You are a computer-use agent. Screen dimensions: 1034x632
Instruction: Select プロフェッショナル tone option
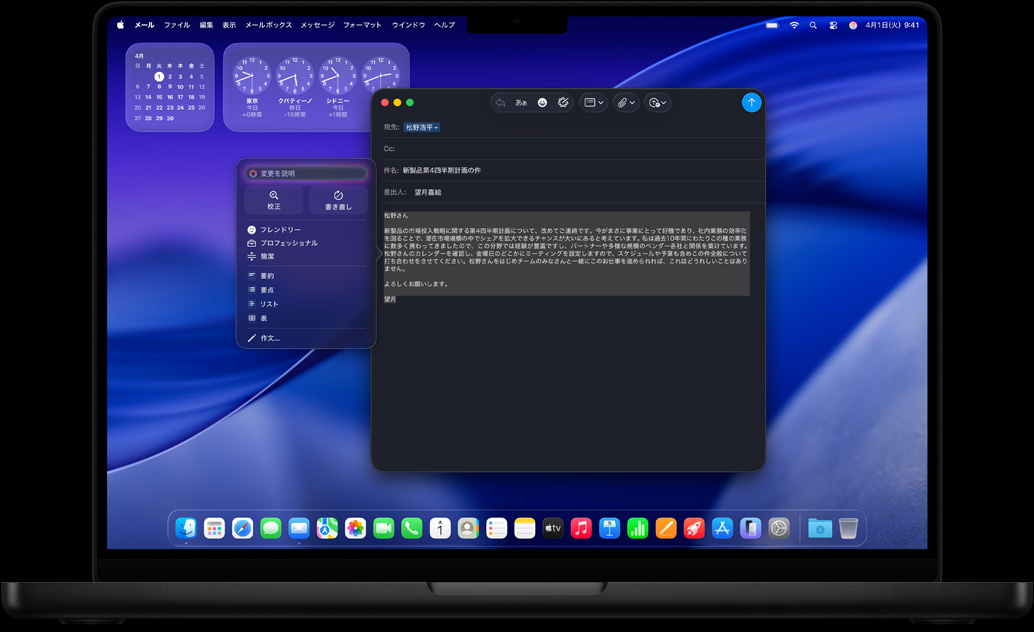coord(288,243)
